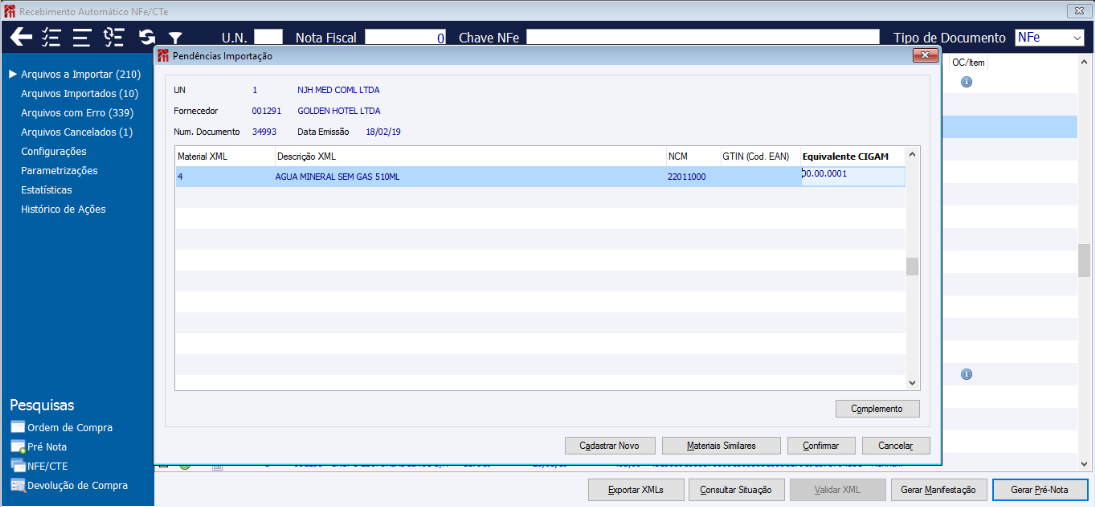Click the dialog grid scrollbar down arrow
1095x507 pixels.
point(912,382)
